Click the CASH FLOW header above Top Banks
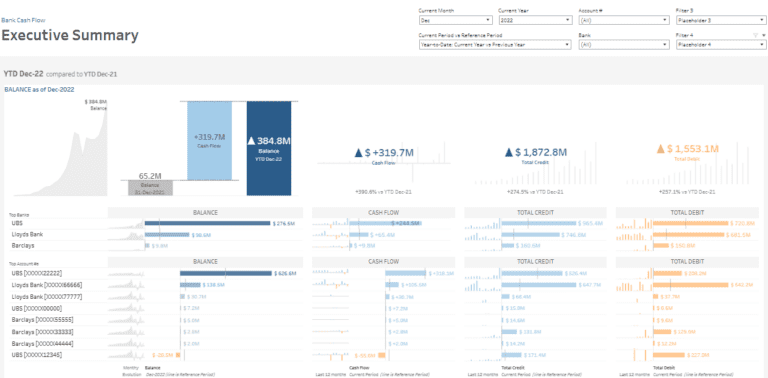 [x=384, y=213]
